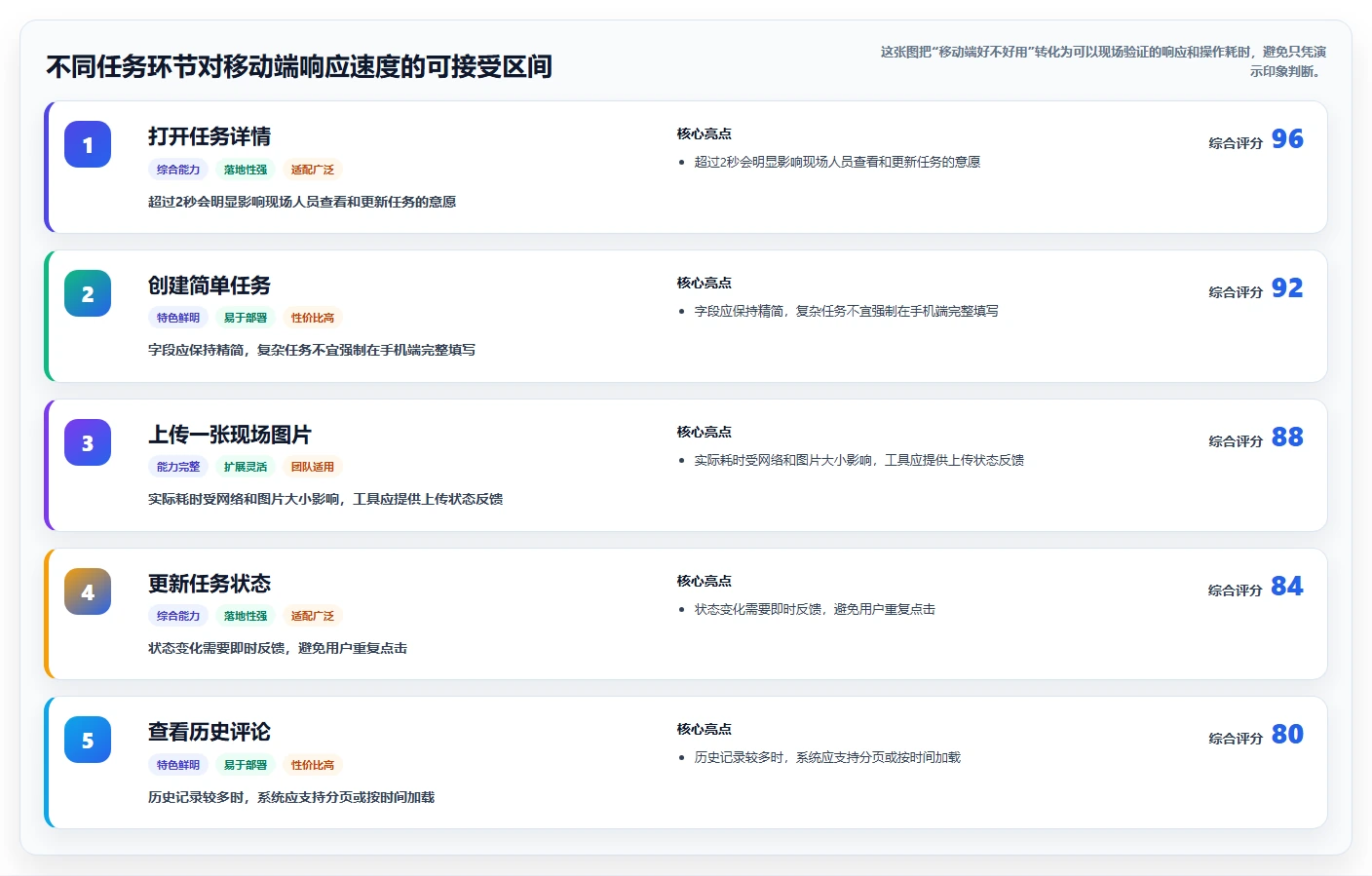
Task: Open the 创建简单任务 card title
Action: [210, 286]
